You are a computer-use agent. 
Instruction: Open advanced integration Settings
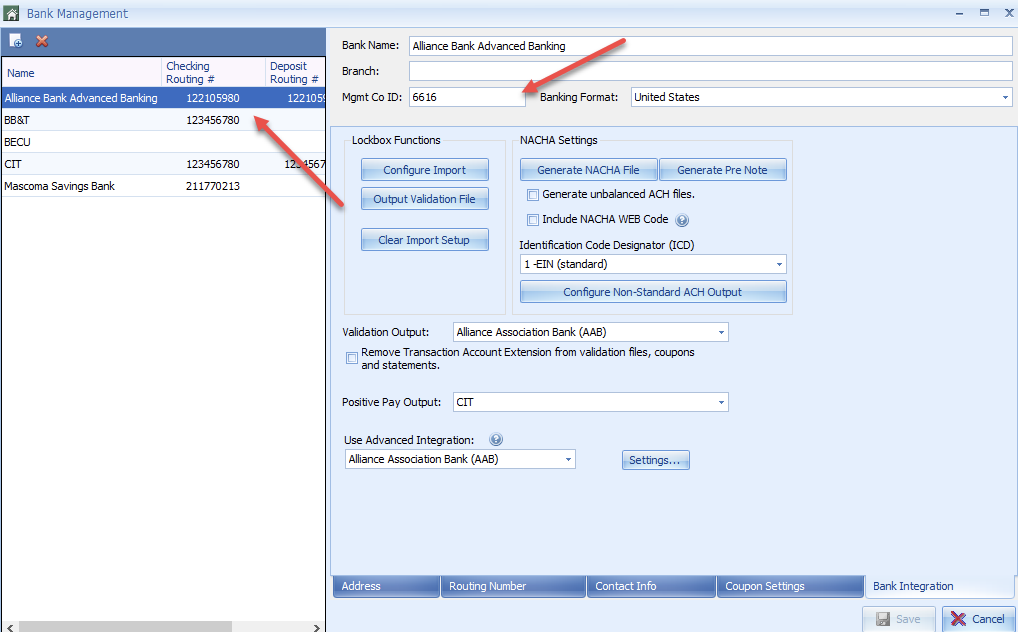click(x=656, y=461)
